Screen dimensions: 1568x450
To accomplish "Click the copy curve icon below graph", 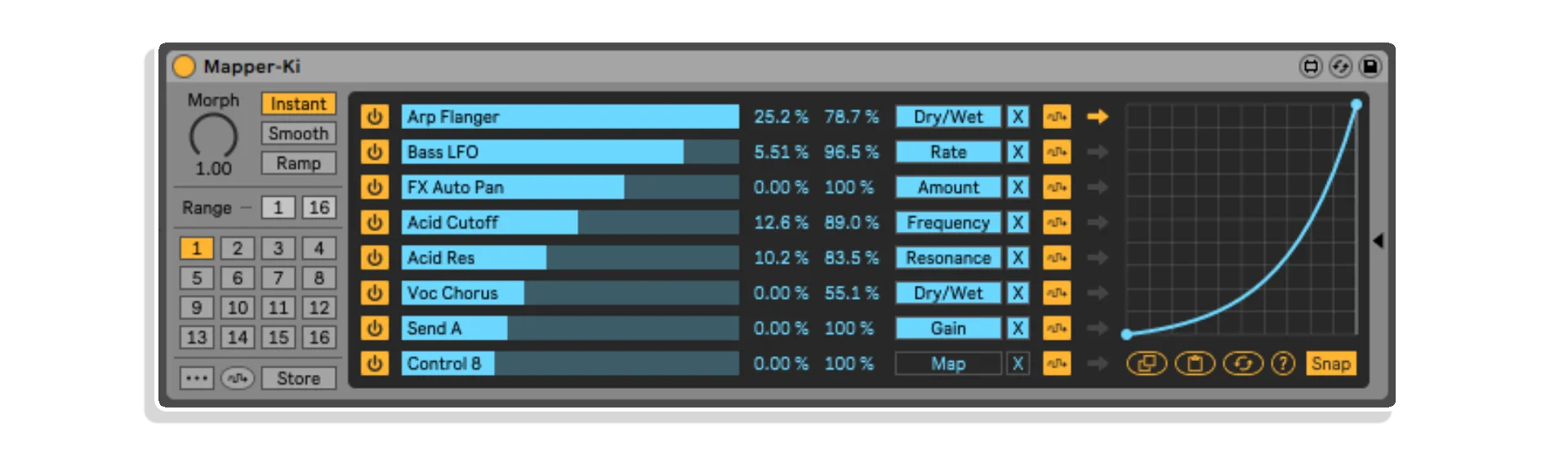I will coord(1147,363).
